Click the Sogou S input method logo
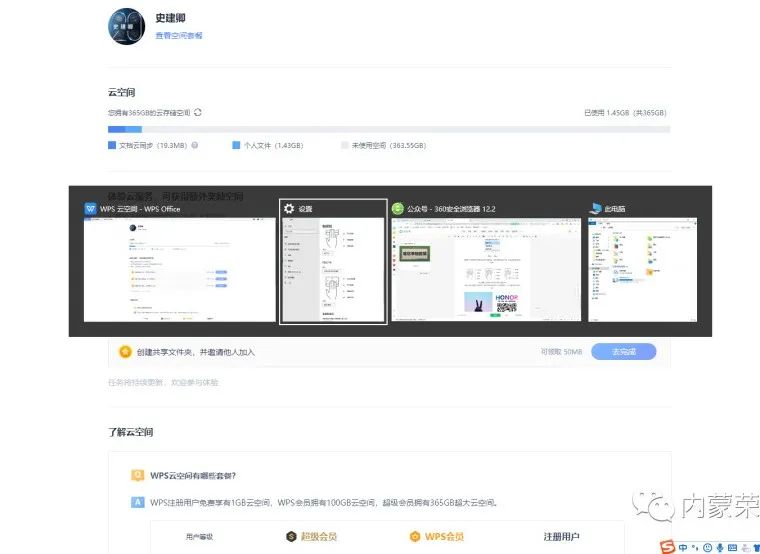 click(x=669, y=547)
